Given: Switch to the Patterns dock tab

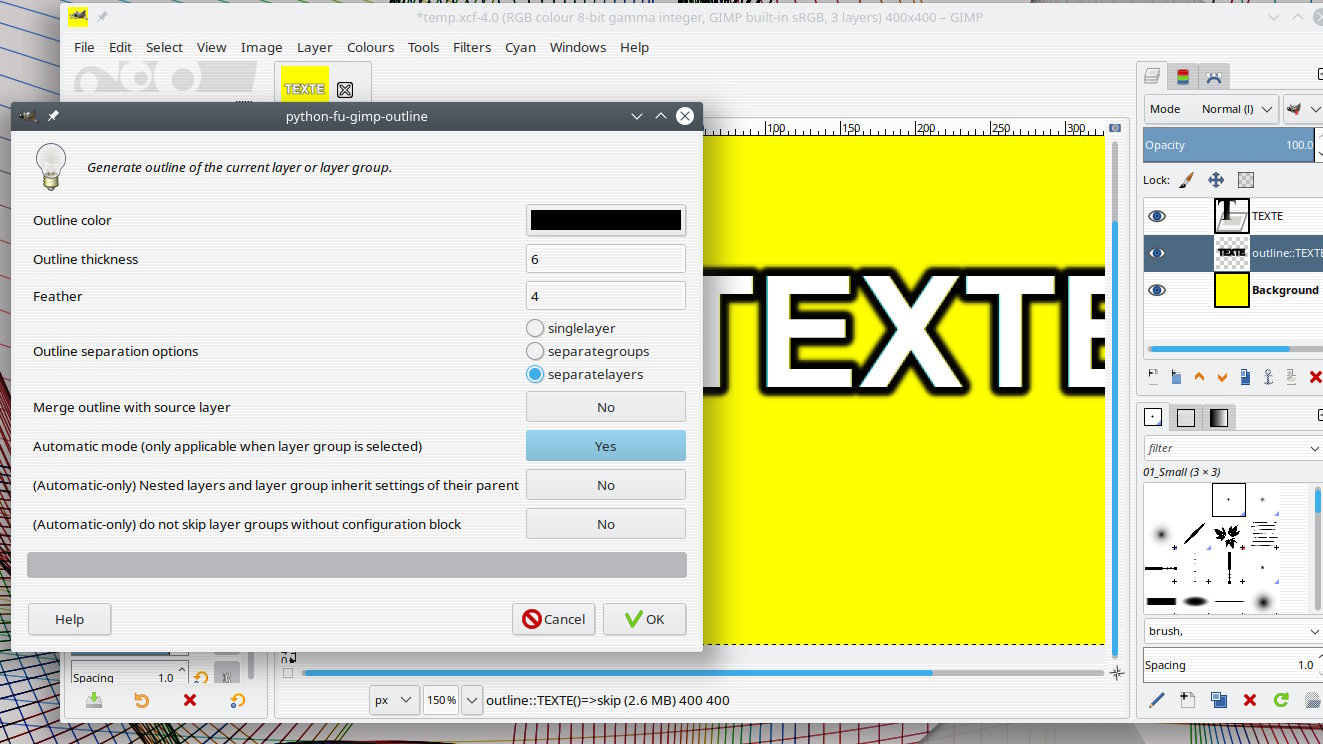Looking at the screenshot, I should [1186, 417].
